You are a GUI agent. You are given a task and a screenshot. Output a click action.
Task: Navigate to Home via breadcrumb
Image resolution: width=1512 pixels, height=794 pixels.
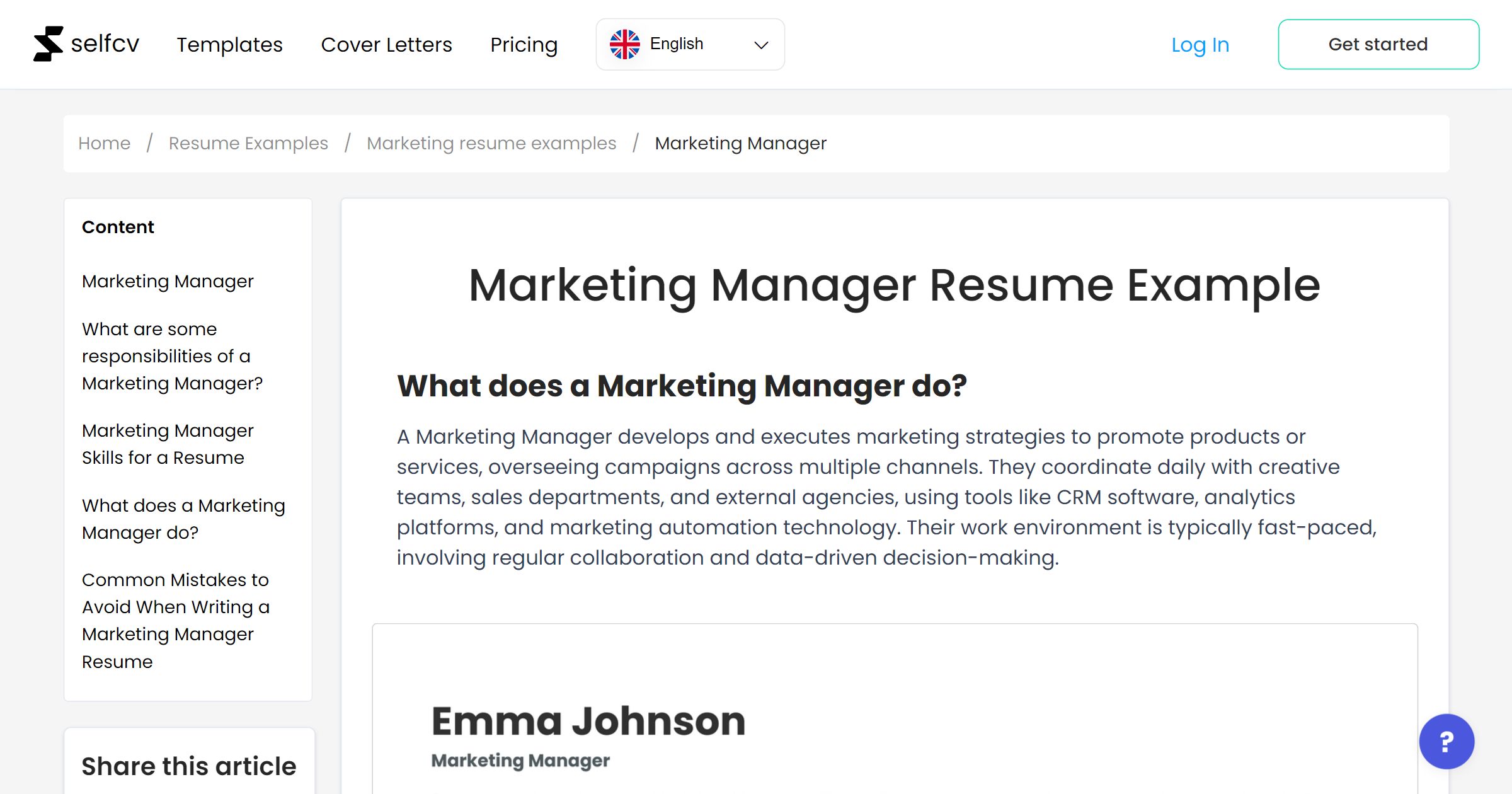click(x=104, y=143)
